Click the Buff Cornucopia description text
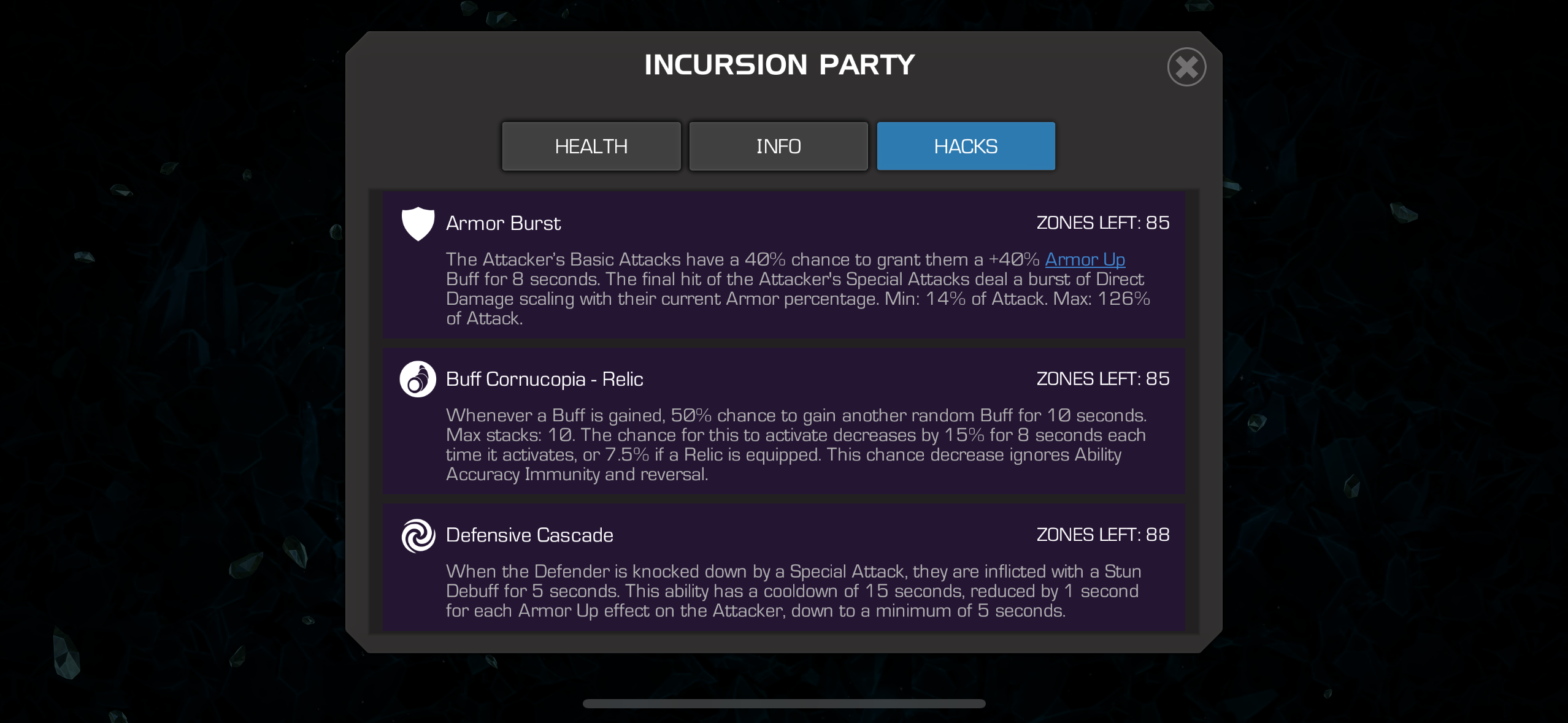Viewport: 1568px width, 723px height. point(796,445)
